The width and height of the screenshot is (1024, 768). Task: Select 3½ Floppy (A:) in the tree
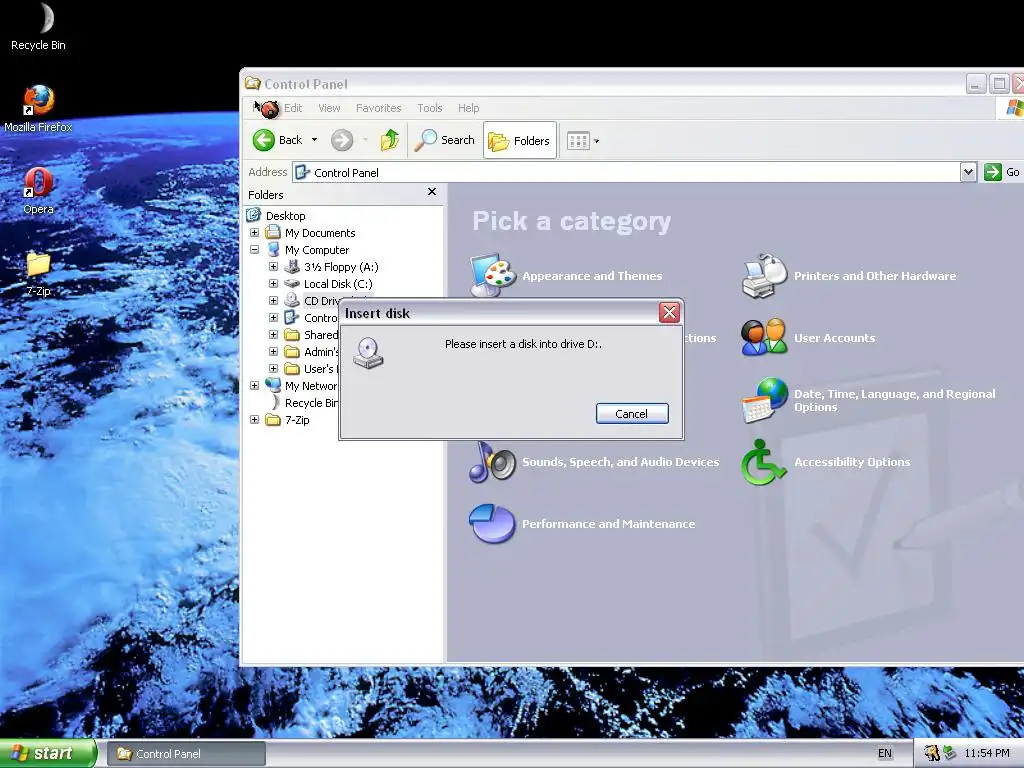pyautogui.click(x=341, y=266)
